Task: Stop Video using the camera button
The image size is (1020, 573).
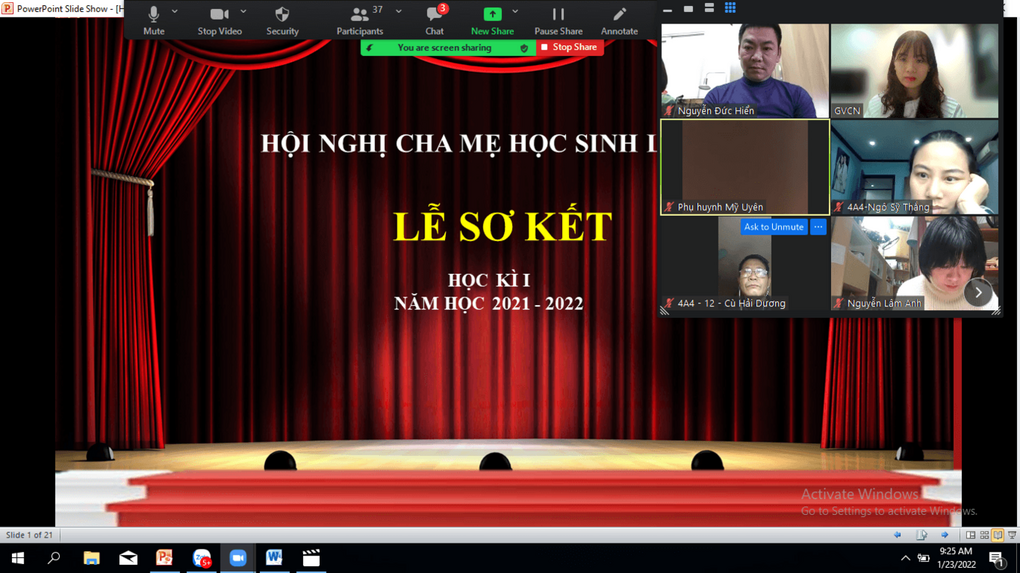Action: click(219, 20)
